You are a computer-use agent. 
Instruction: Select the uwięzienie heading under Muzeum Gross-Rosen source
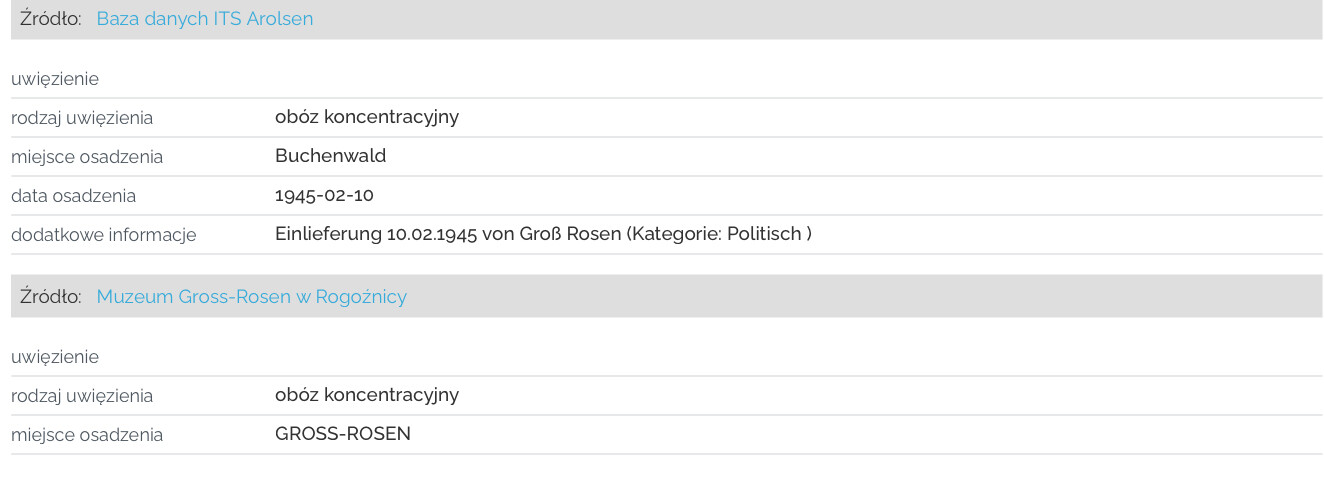(55, 357)
